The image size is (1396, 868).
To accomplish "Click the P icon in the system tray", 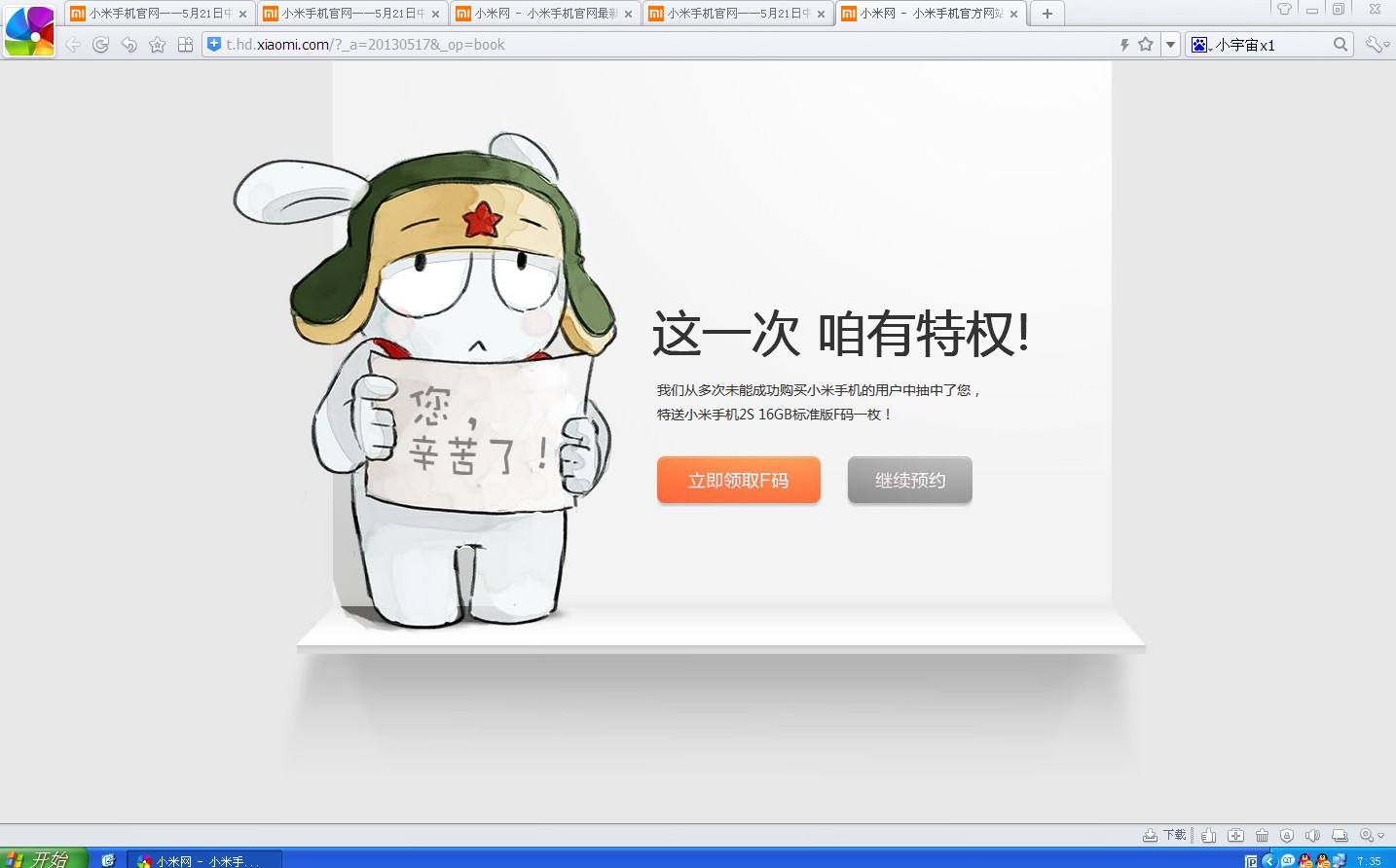I will (x=1251, y=861).
